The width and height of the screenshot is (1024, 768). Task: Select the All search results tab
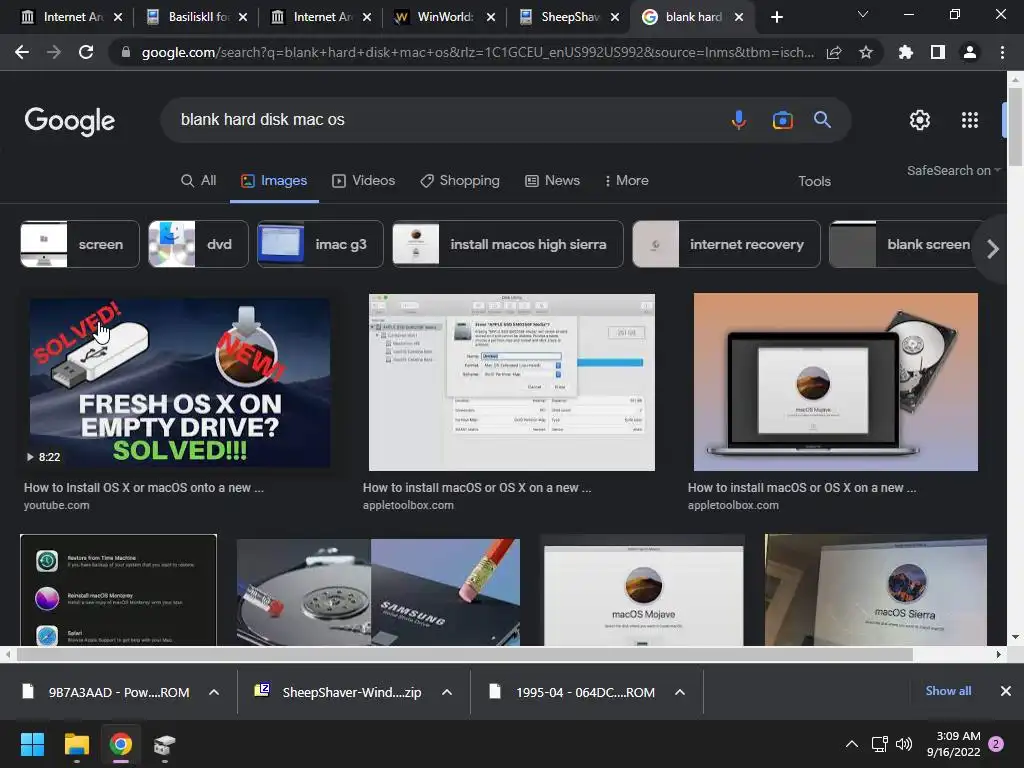click(x=199, y=181)
